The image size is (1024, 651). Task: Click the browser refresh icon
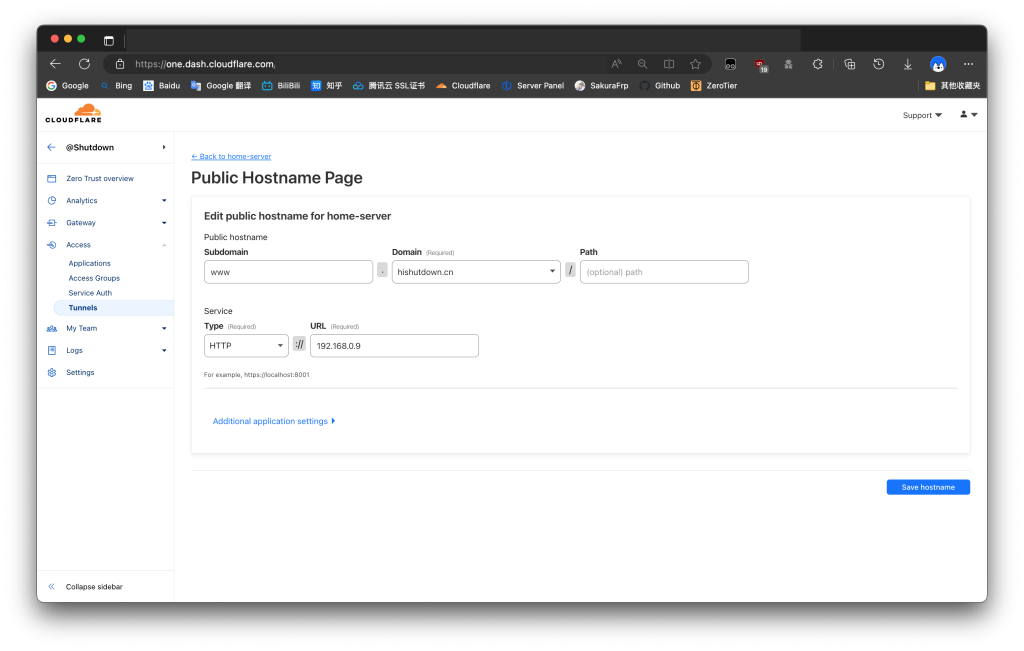click(84, 64)
